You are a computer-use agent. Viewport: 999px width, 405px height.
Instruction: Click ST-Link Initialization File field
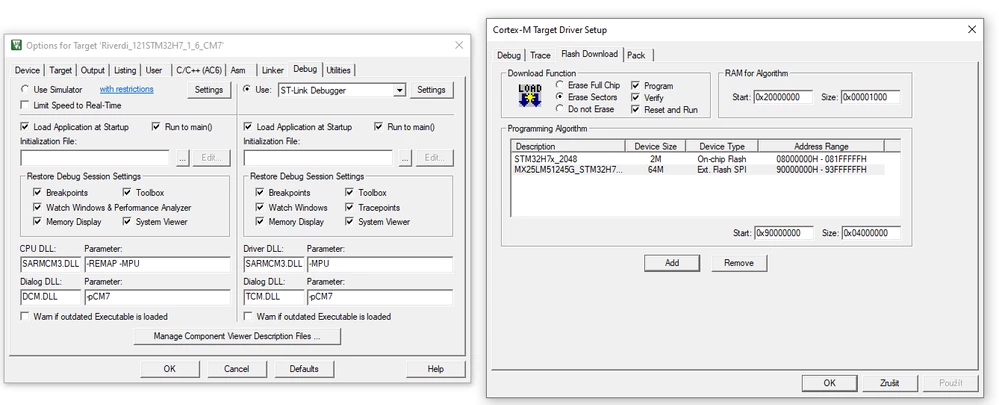coord(318,157)
